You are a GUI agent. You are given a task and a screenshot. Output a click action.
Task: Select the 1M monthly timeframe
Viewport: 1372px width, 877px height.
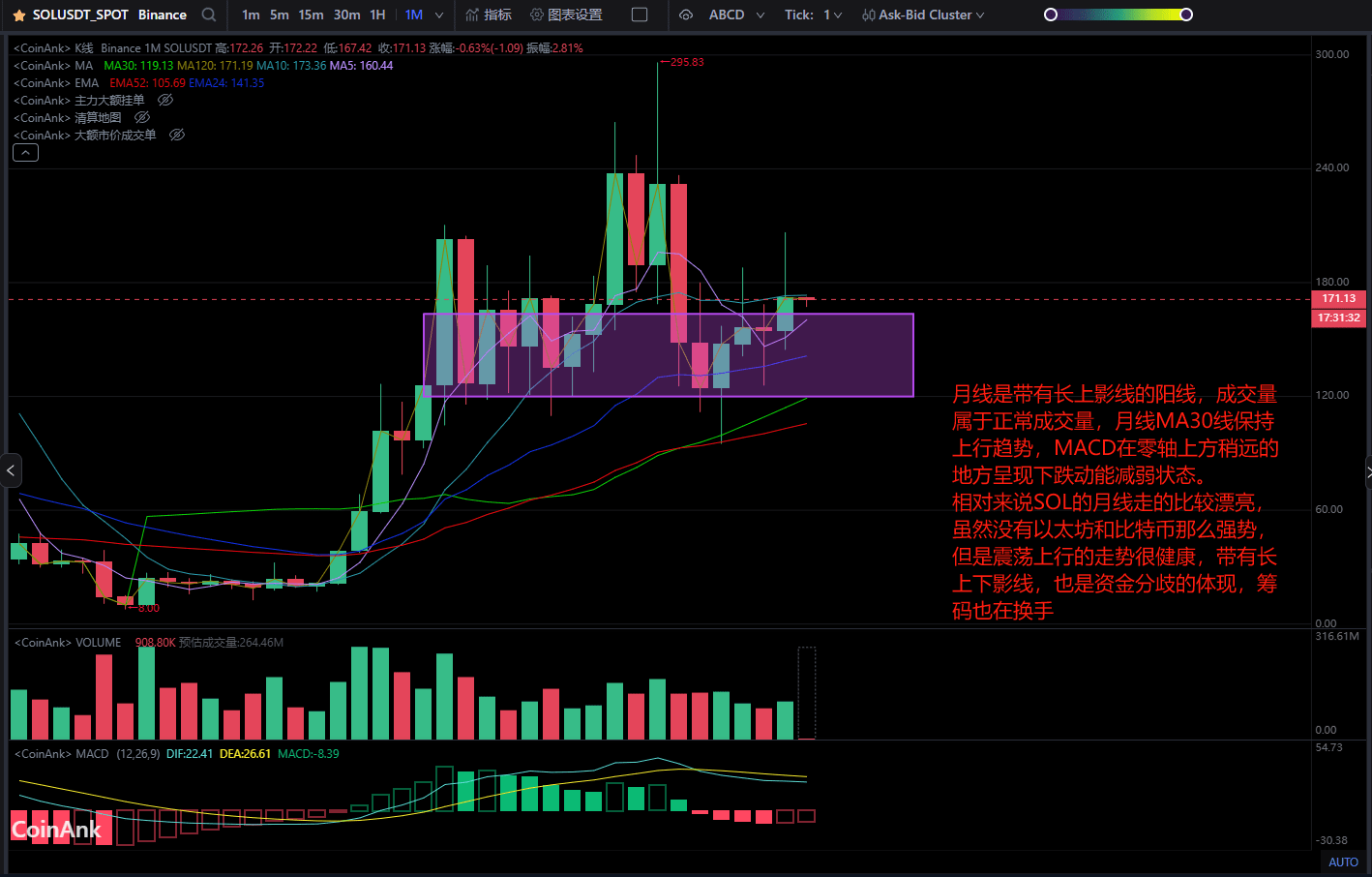coord(414,15)
